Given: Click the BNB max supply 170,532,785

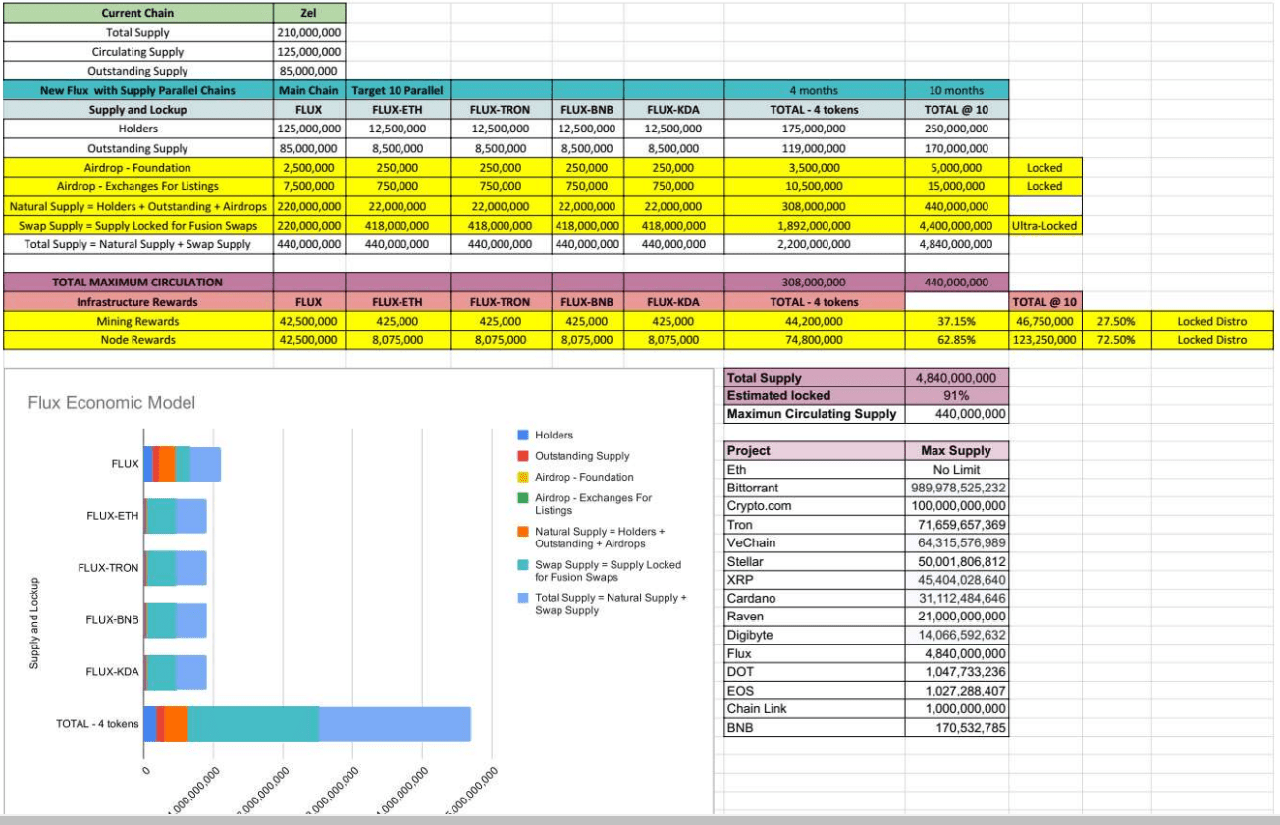Looking at the screenshot, I should click(956, 727).
